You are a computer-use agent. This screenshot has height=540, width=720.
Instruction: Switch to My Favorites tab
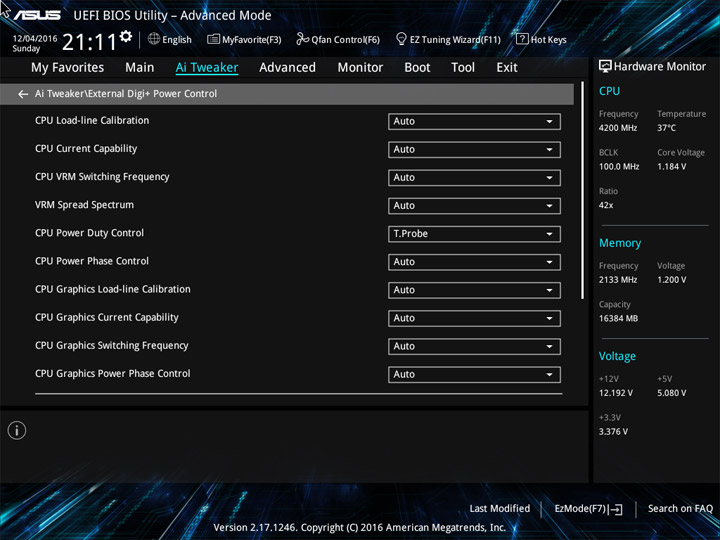[x=68, y=68]
